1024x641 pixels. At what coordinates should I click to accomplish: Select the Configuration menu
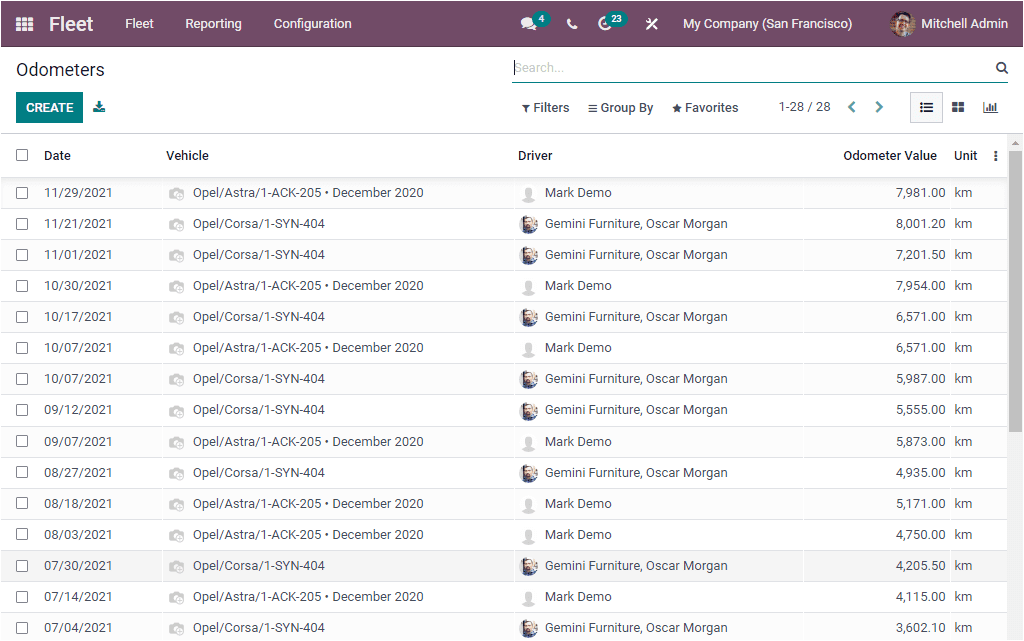(311, 23)
